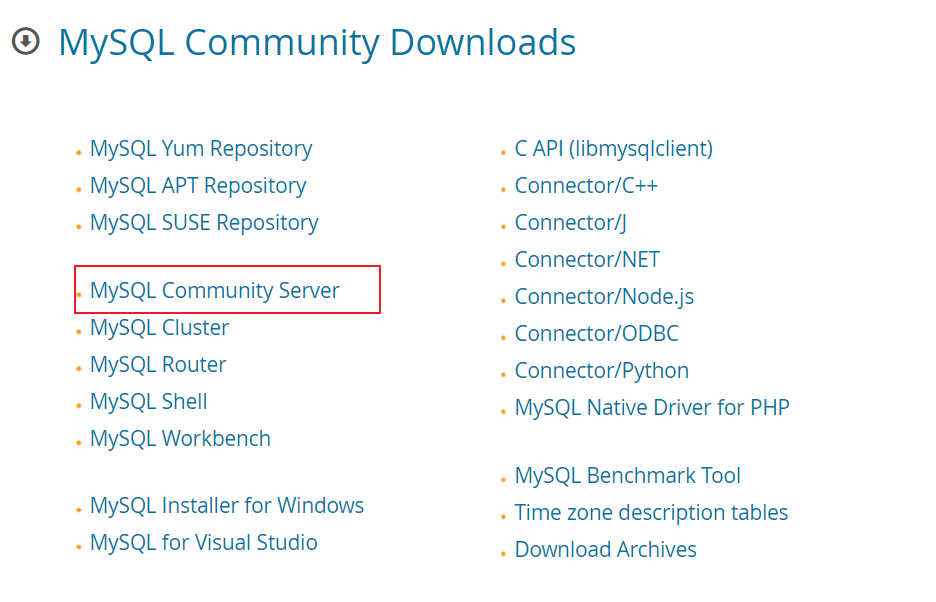Open the Connector/Python link
Image resolution: width=936 pixels, height=602 pixels.
[602, 371]
